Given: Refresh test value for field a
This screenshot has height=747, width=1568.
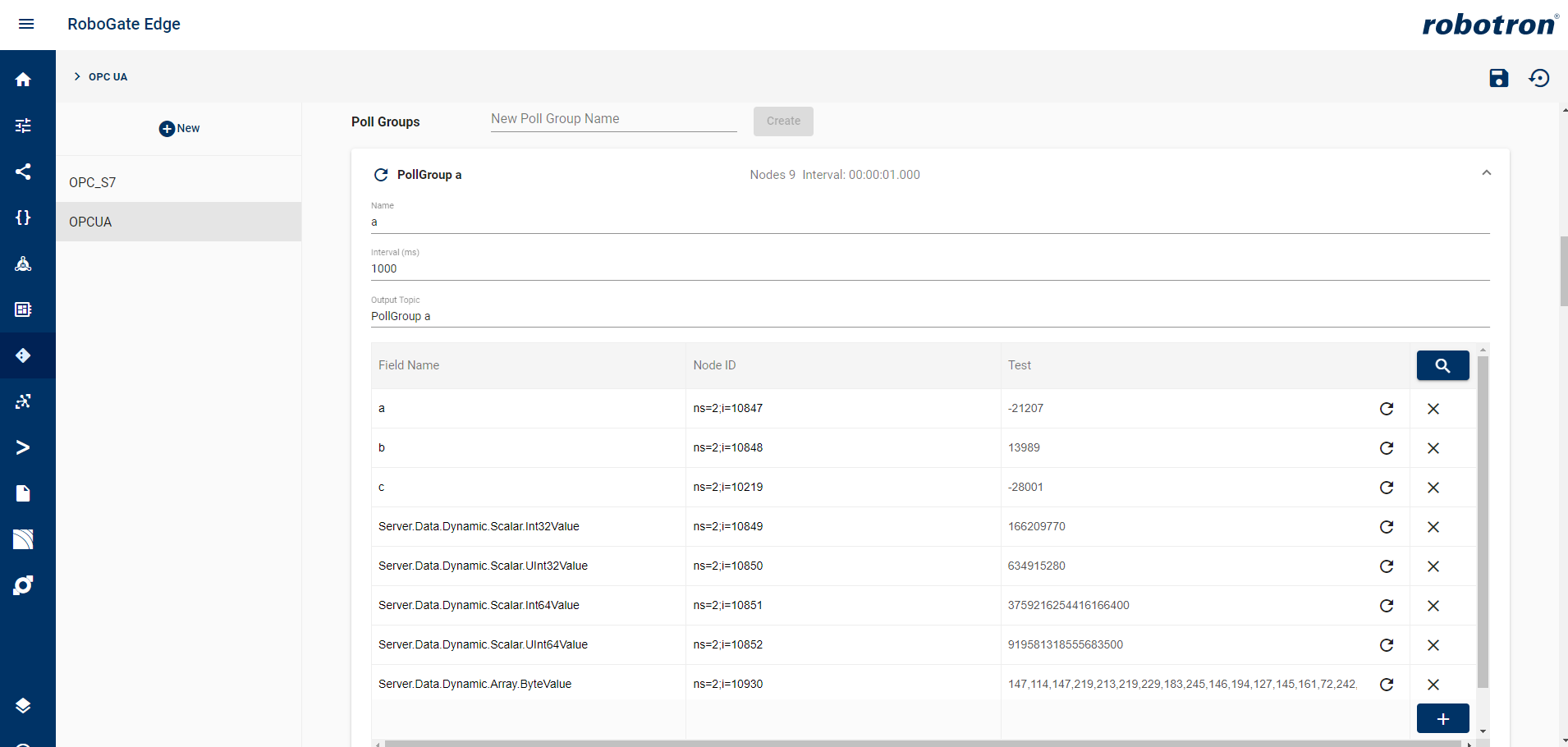Looking at the screenshot, I should tap(1387, 409).
